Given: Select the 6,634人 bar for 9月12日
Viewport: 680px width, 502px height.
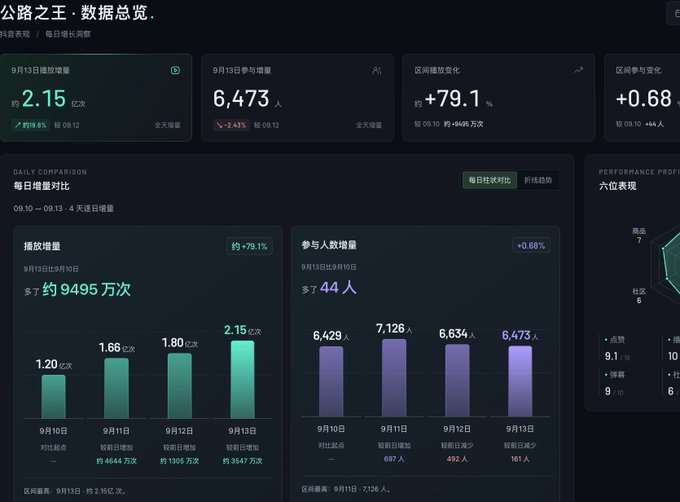Looking at the screenshot, I should click(457, 380).
